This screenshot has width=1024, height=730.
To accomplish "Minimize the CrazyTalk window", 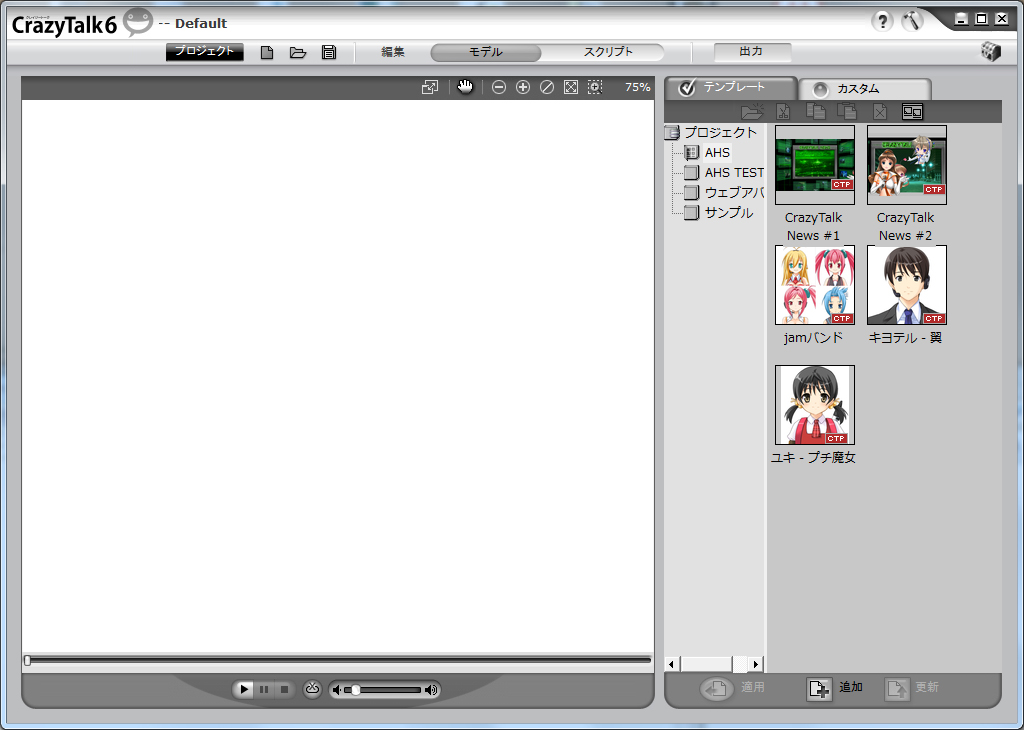I will coord(961,19).
